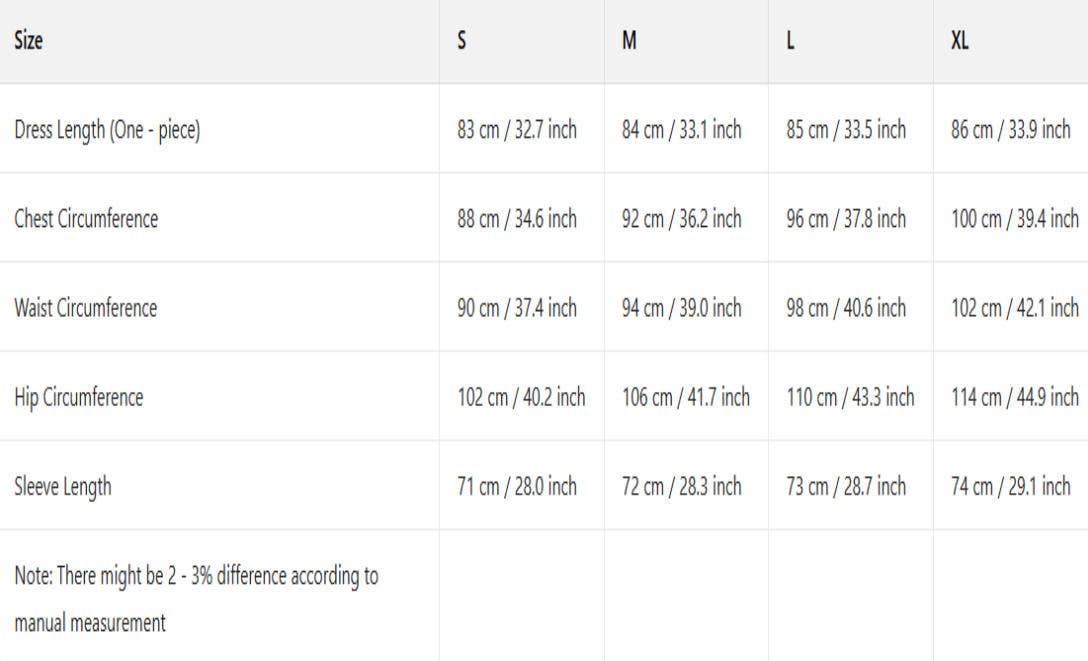Click the Chest Circumference row label
The height and width of the screenshot is (661, 1088).
tap(86, 219)
